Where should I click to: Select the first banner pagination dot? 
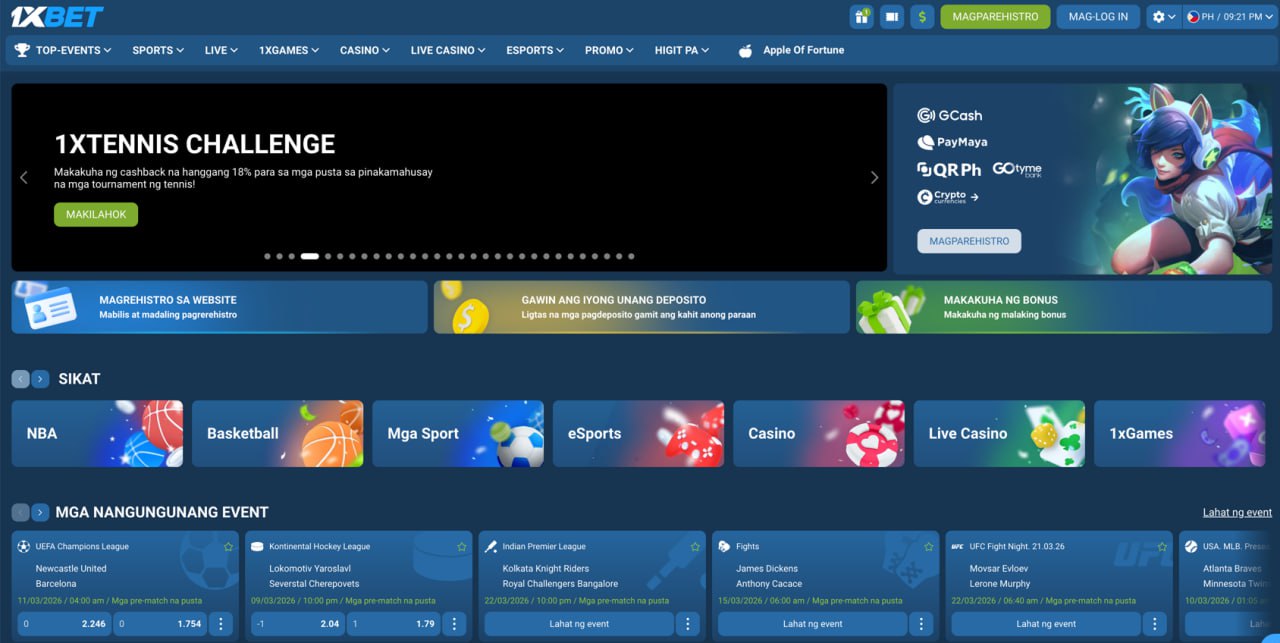(x=267, y=256)
